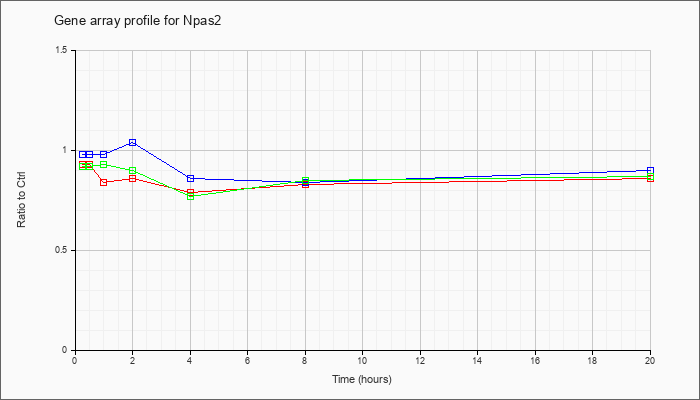
Task: Click the 10 tick label on x-axis
Action: (362, 360)
